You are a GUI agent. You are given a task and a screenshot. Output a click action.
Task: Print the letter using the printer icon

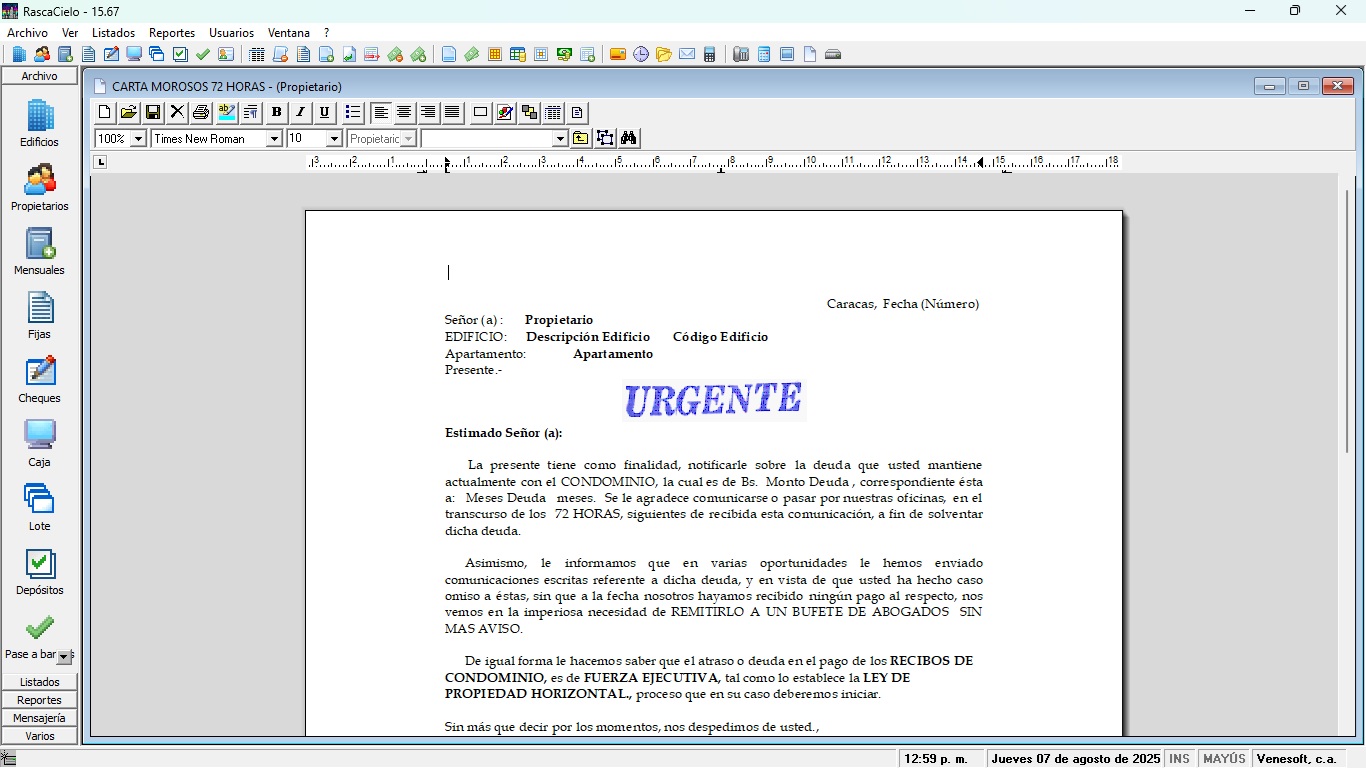[x=201, y=112]
